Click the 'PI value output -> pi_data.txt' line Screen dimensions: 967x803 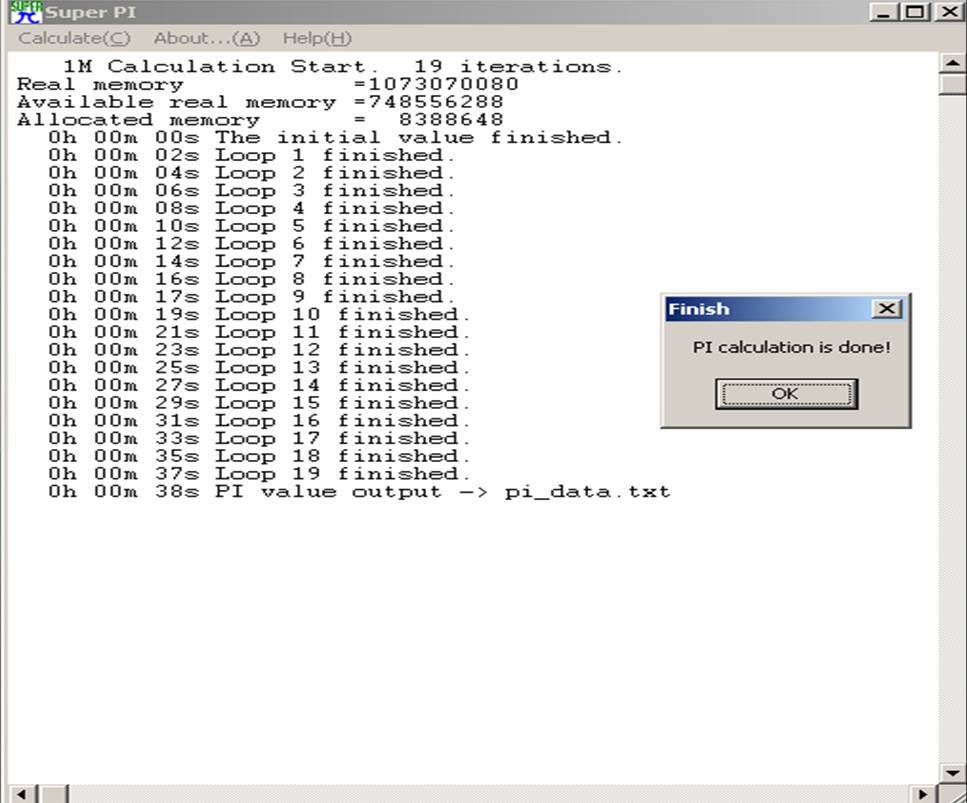click(359, 492)
